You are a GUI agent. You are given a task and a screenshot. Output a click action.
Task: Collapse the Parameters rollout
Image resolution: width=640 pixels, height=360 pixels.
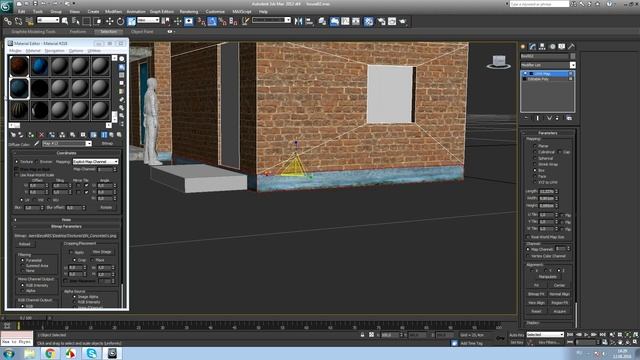click(x=548, y=133)
